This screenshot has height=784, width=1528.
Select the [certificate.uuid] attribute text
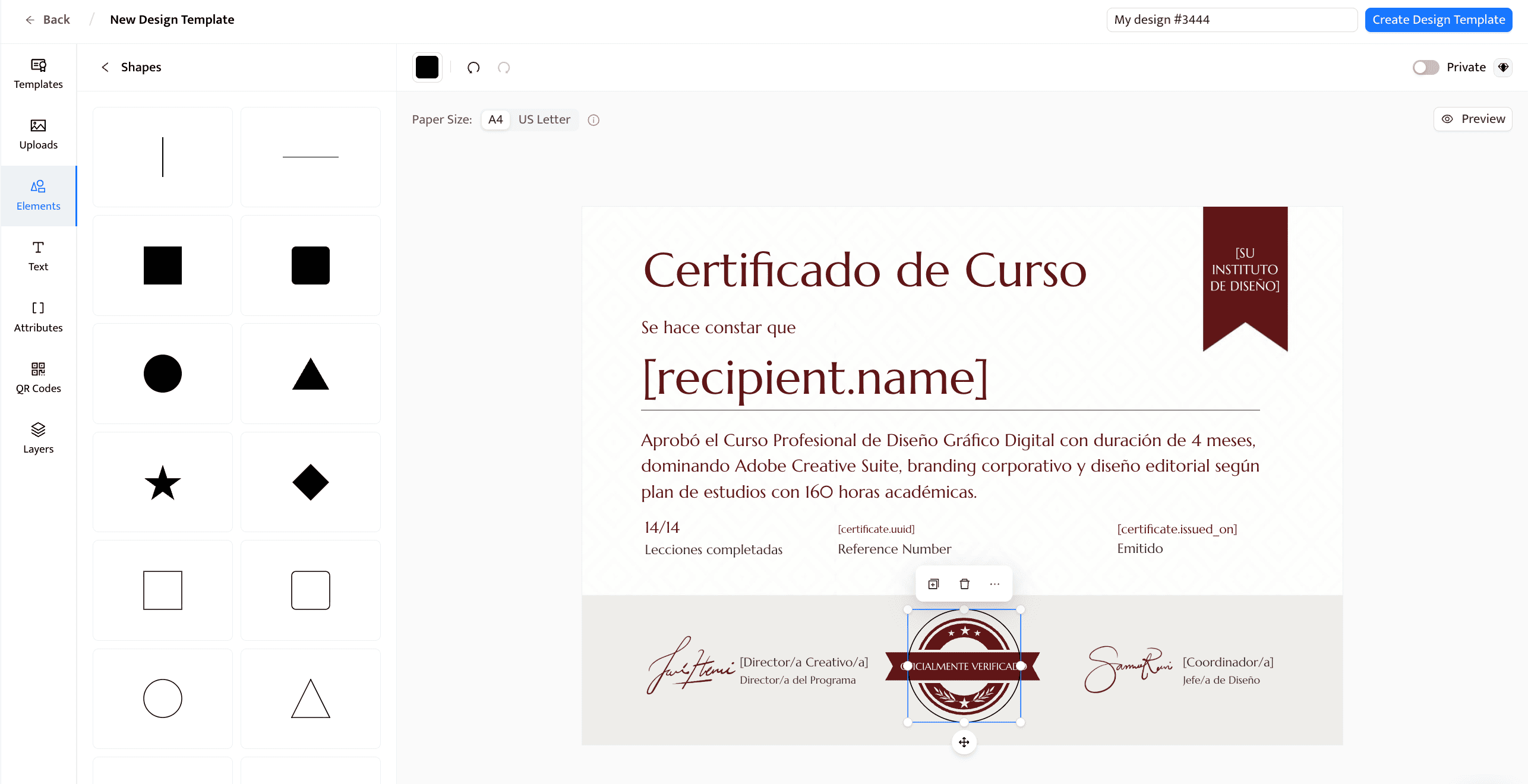(x=876, y=529)
